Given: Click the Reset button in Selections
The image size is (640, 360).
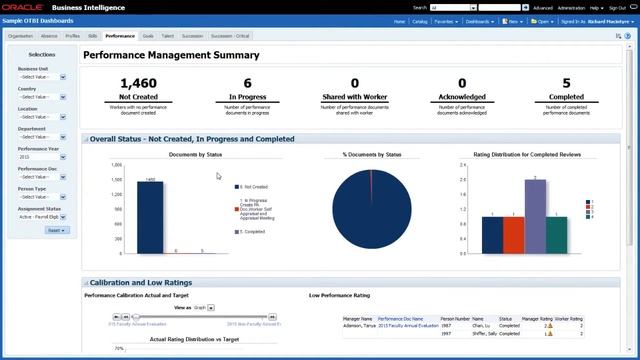Looking at the screenshot, I should coord(57,231).
